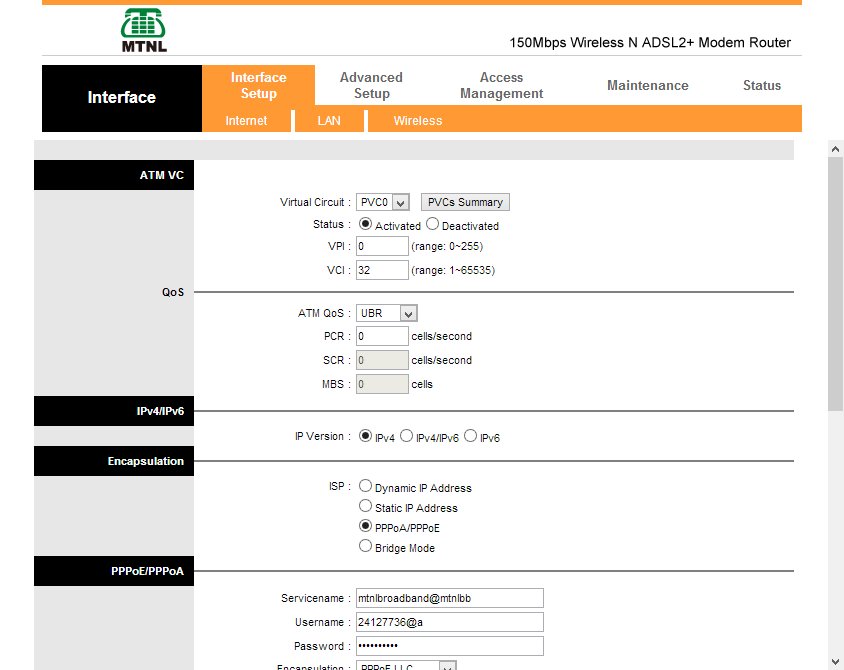
Task: Open the PPPoE LLC encapsulation dropdown
Action: (x=406, y=666)
